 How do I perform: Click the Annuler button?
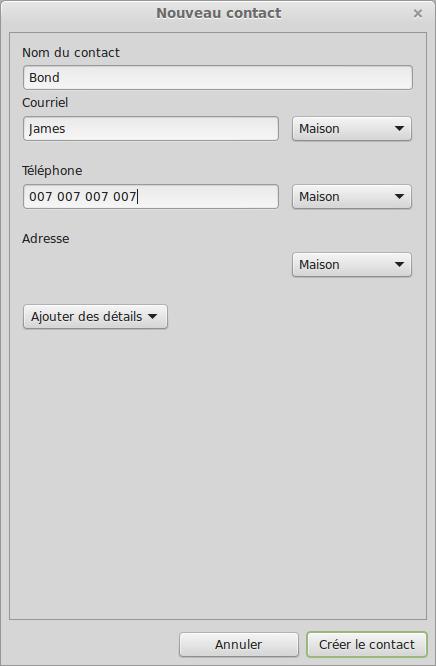(238, 644)
